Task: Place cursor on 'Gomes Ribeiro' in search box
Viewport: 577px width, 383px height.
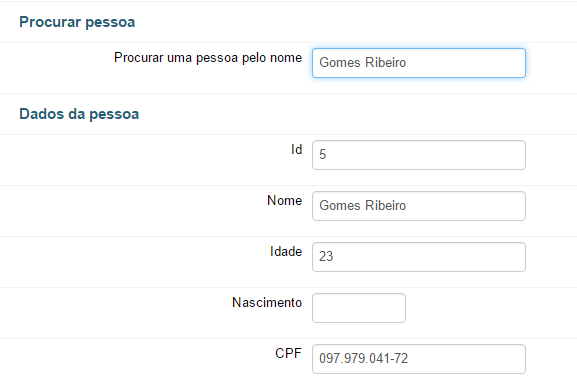Action: click(362, 63)
